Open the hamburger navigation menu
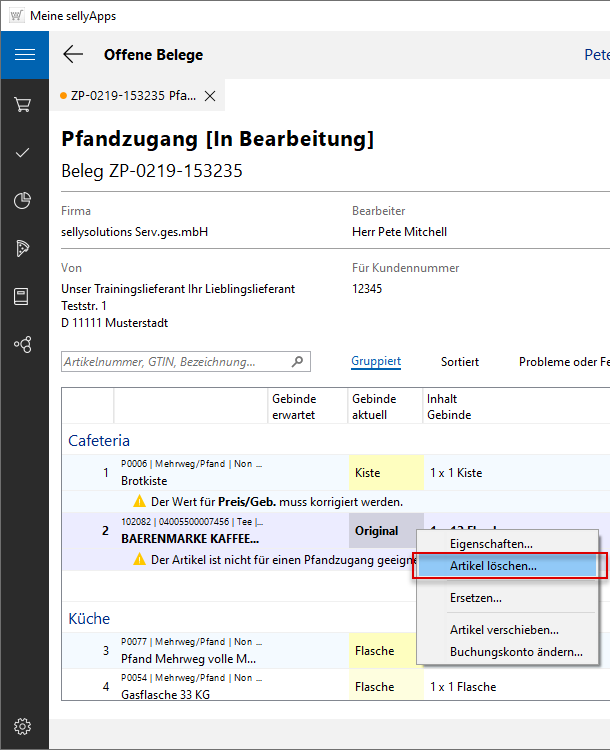The image size is (610, 750). [x=24, y=55]
